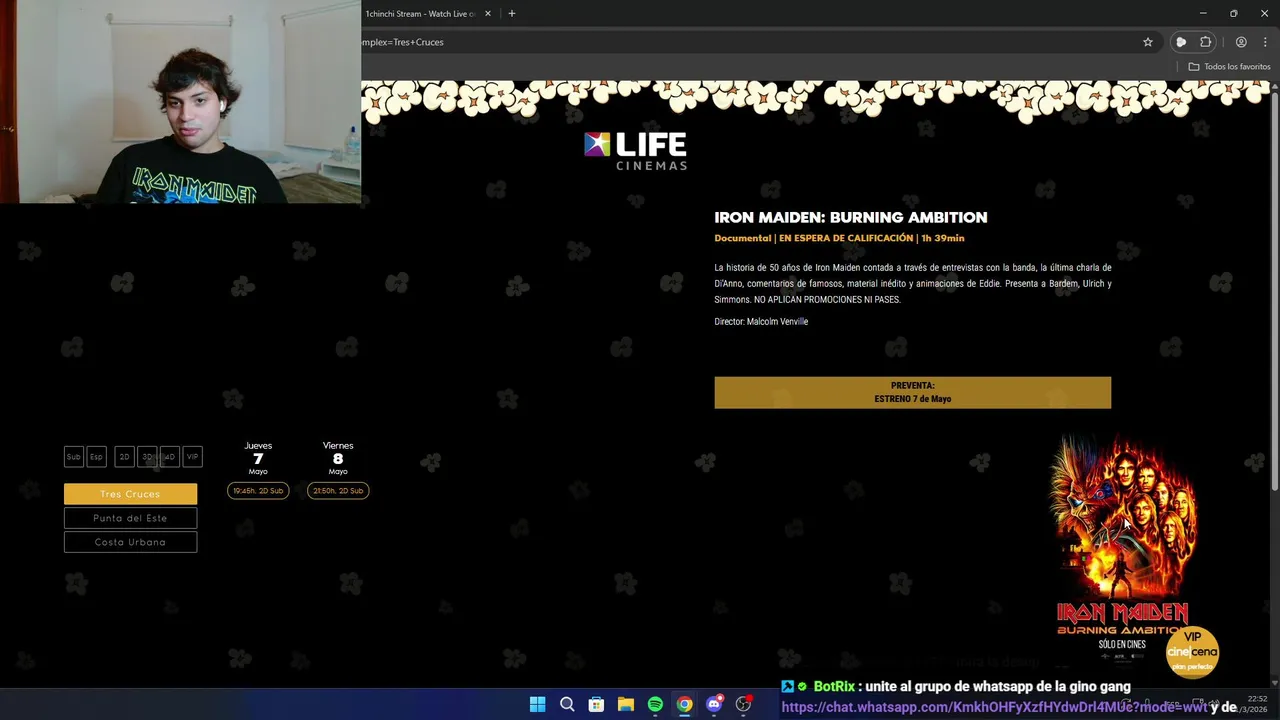Select the Costa Urbana complex

point(130,542)
